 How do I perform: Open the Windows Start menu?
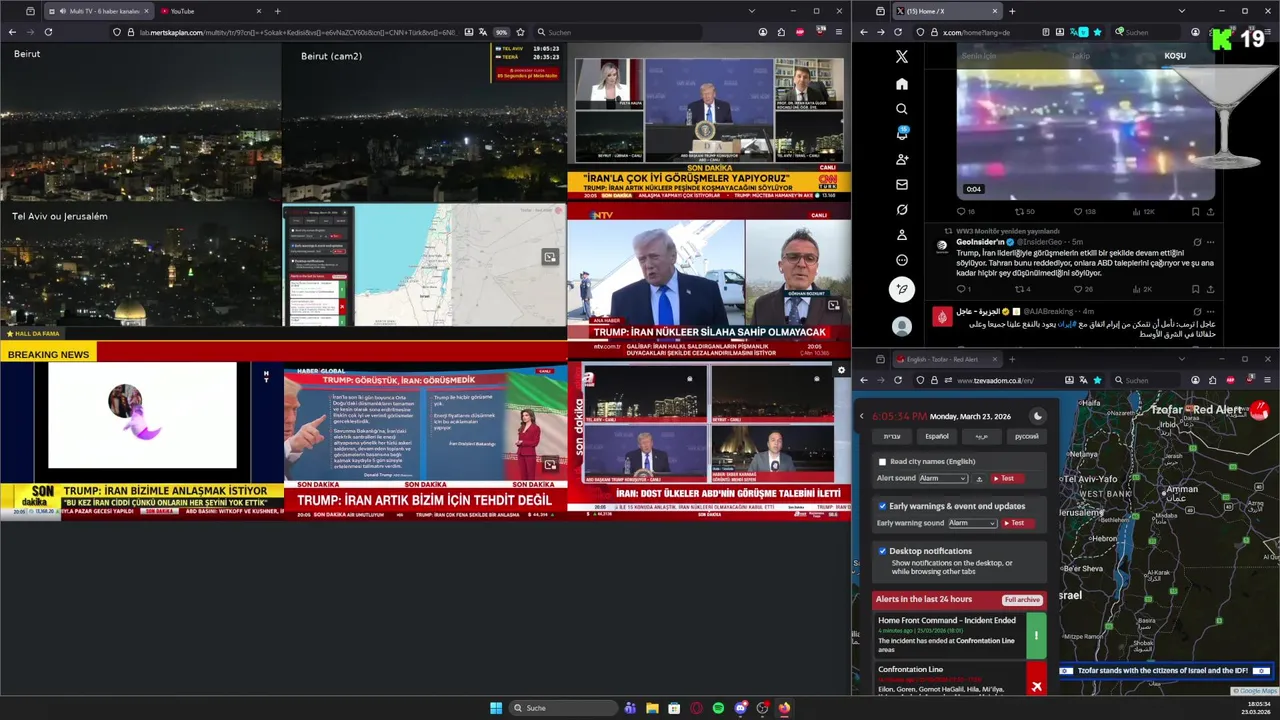(496, 708)
